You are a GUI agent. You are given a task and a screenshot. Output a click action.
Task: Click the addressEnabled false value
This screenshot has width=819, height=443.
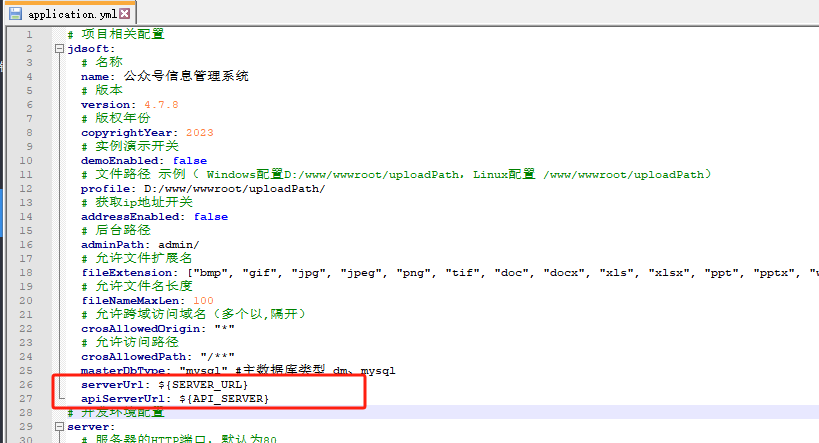[211, 216]
